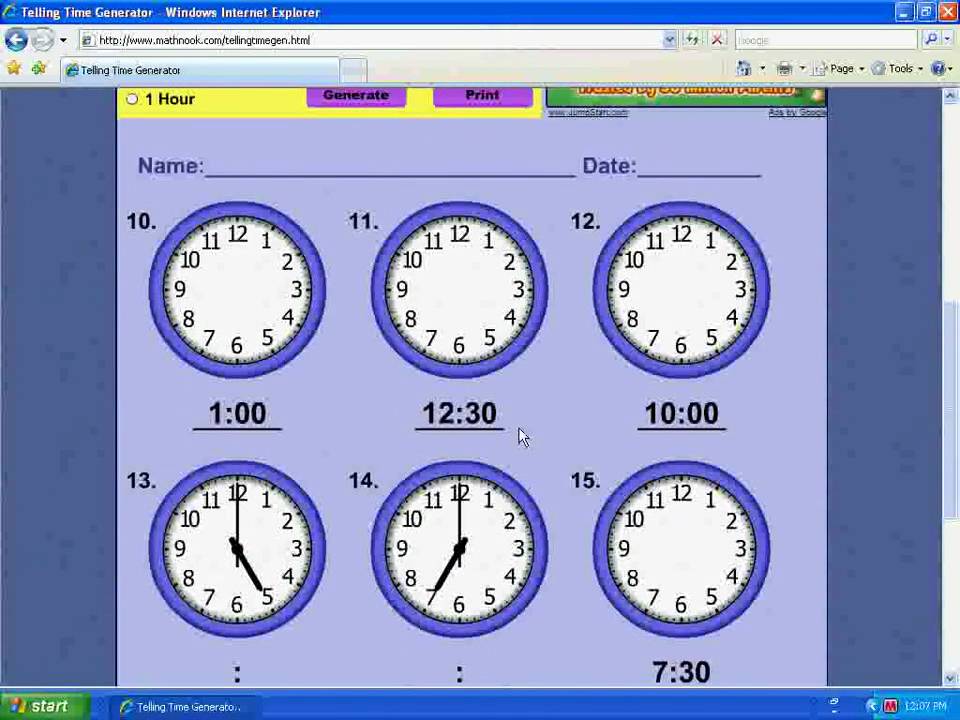Expand the Home button dropdown arrow

762,69
